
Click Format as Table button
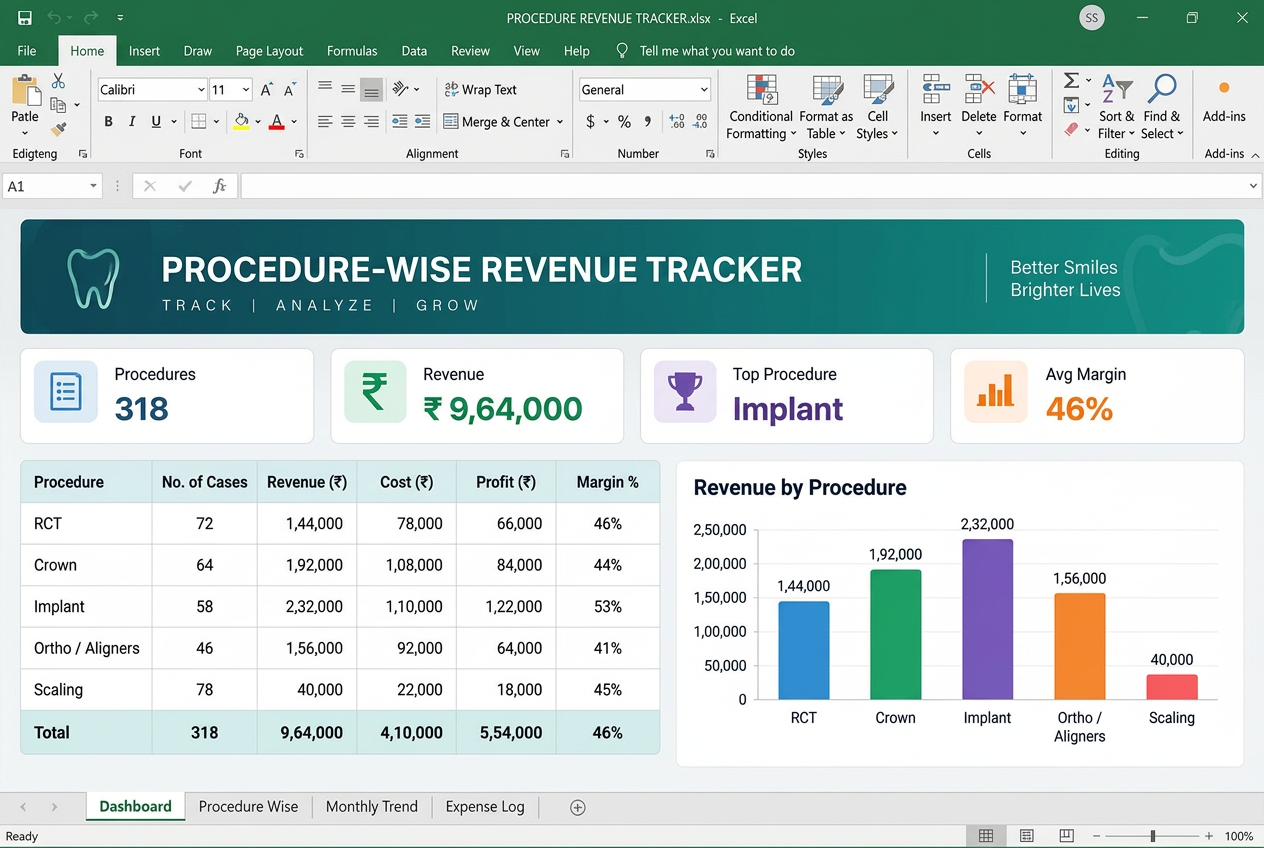[826, 107]
